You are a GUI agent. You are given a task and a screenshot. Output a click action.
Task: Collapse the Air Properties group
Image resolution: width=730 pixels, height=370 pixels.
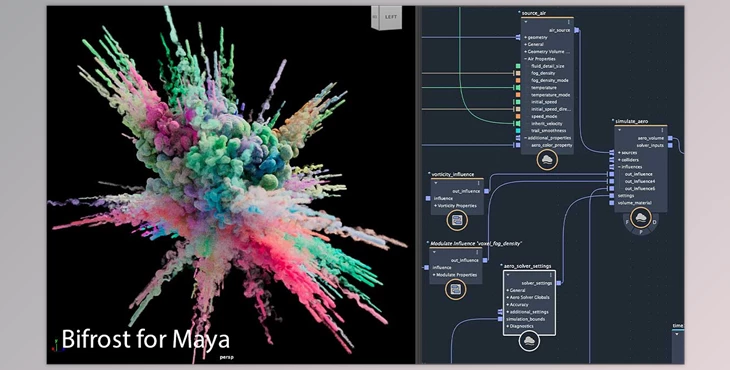[x=526, y=59]
